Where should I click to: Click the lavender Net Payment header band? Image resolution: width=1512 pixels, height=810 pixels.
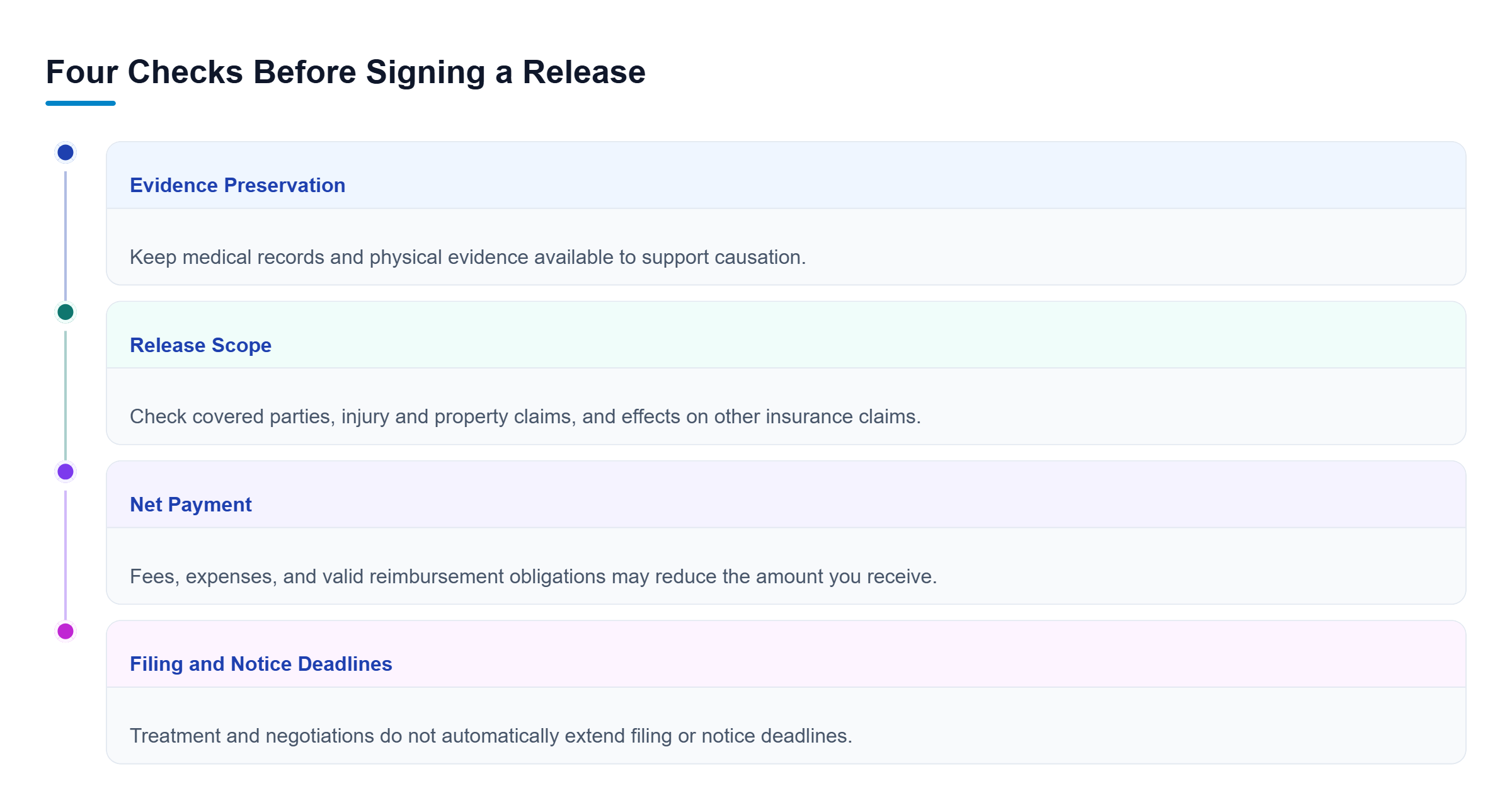786,494
